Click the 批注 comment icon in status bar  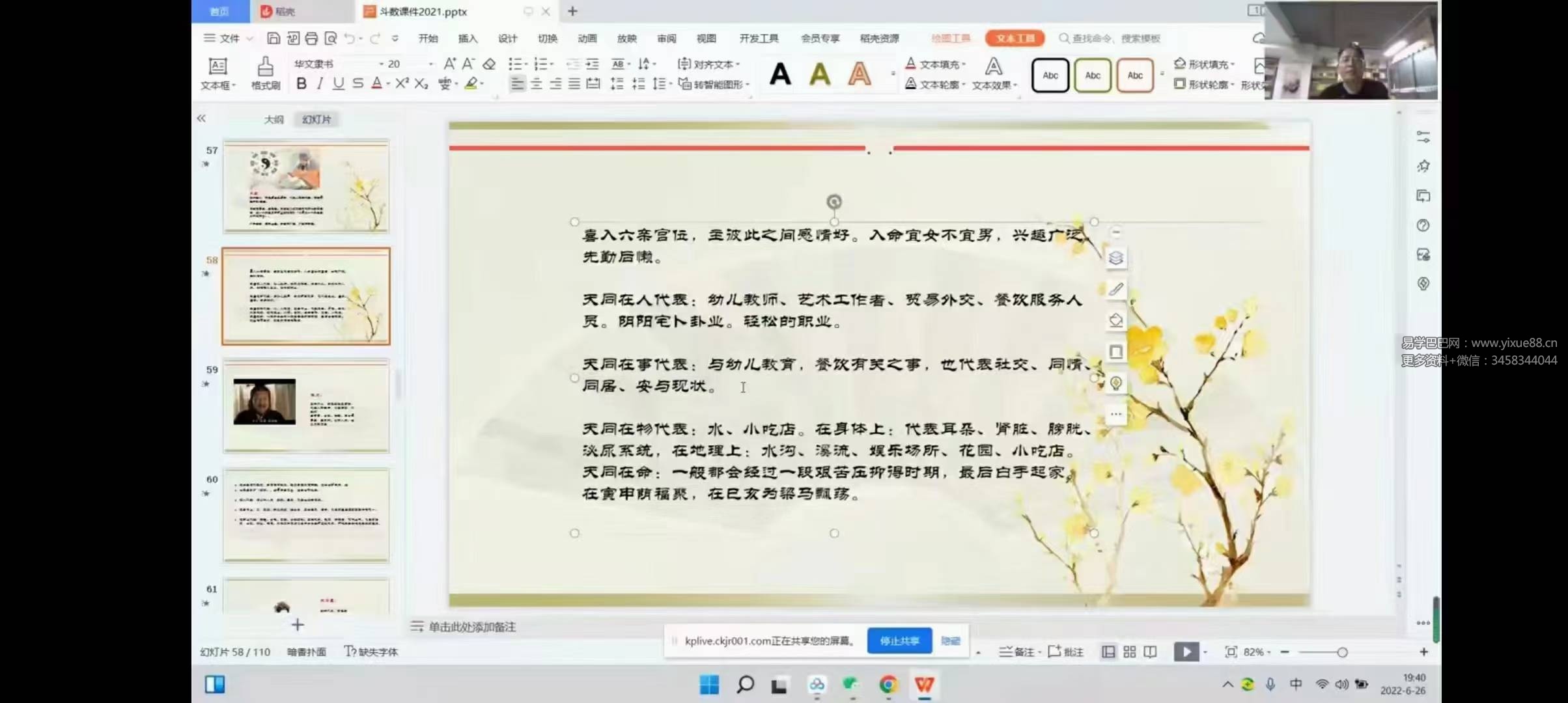click(1066, 652)
